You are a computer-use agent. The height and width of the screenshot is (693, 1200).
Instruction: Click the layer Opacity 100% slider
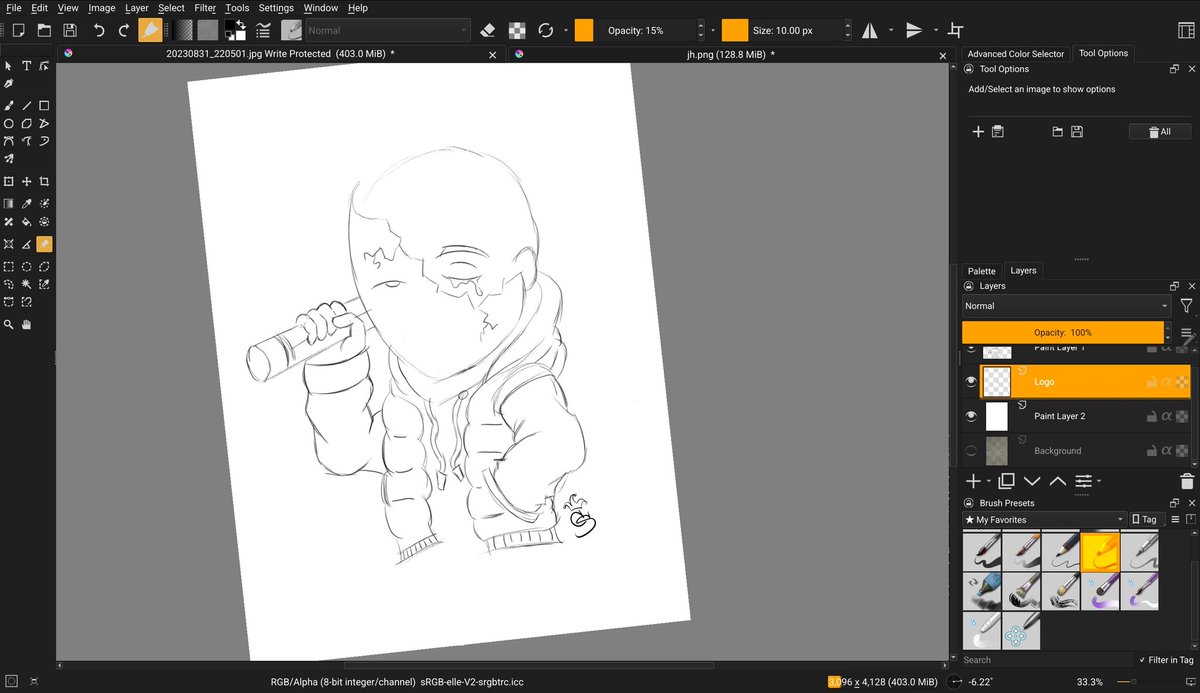click(1063, 332)
